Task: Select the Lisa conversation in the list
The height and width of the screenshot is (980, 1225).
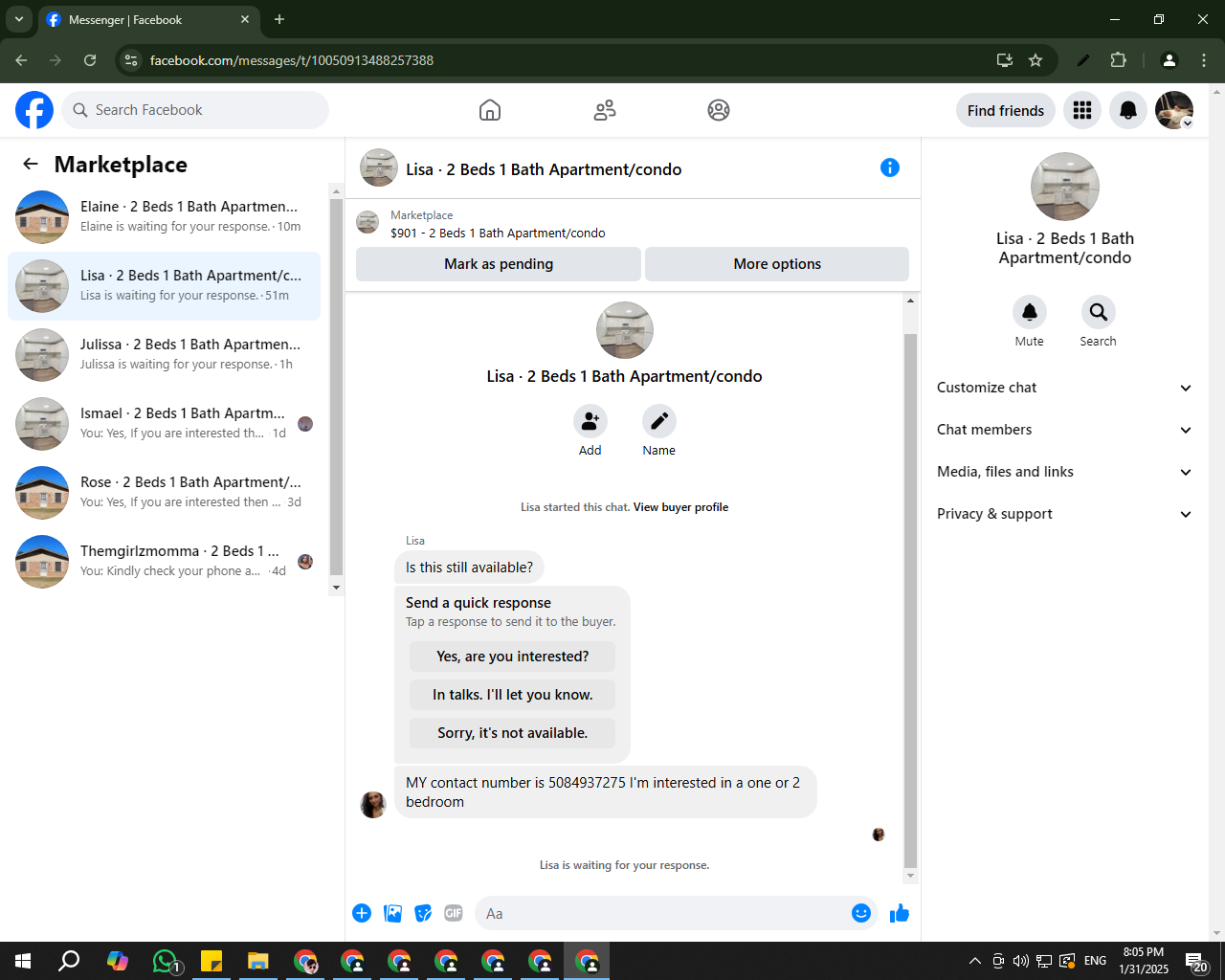Action: coord(164,286)
